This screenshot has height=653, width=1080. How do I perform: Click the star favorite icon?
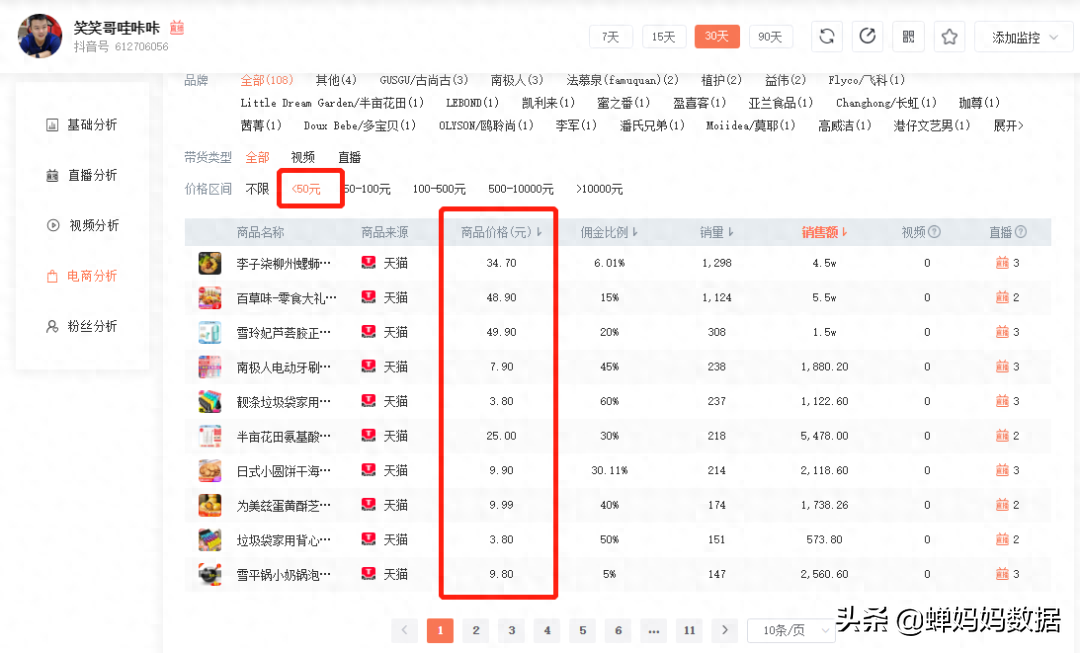click(949, 37)
